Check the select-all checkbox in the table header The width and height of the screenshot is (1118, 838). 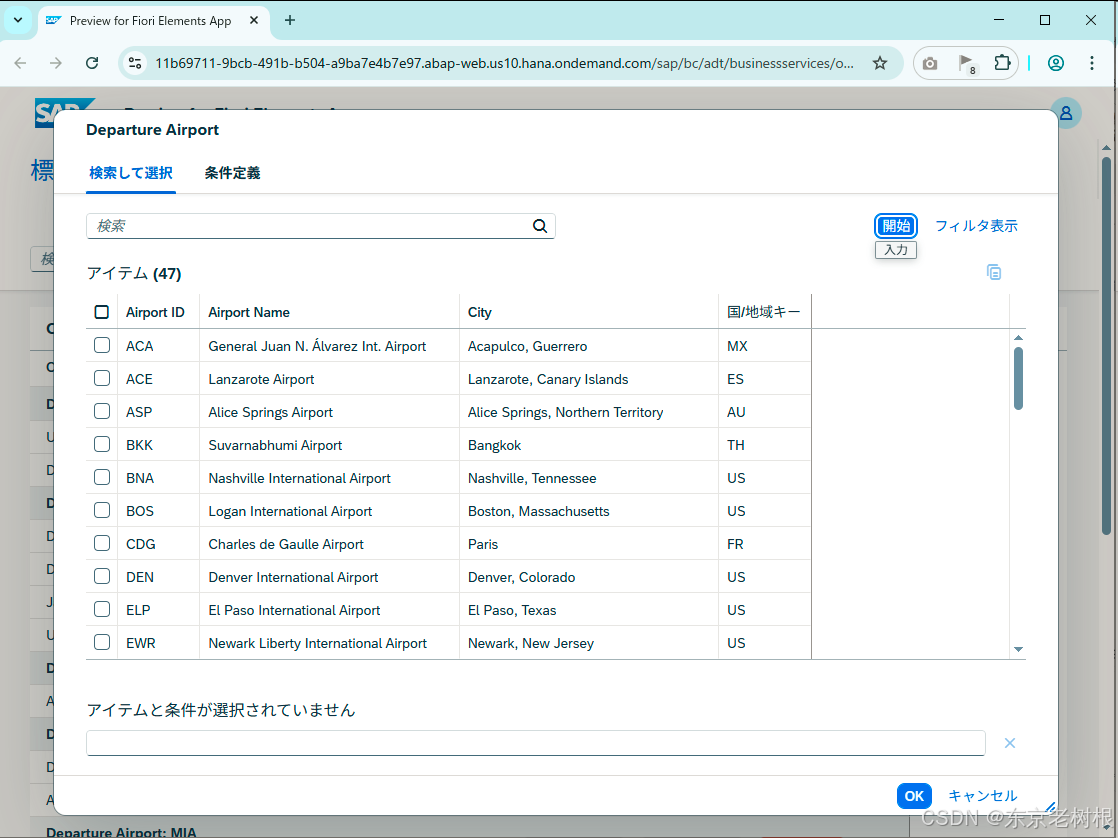pyautogui.click(x=101, y=311)
